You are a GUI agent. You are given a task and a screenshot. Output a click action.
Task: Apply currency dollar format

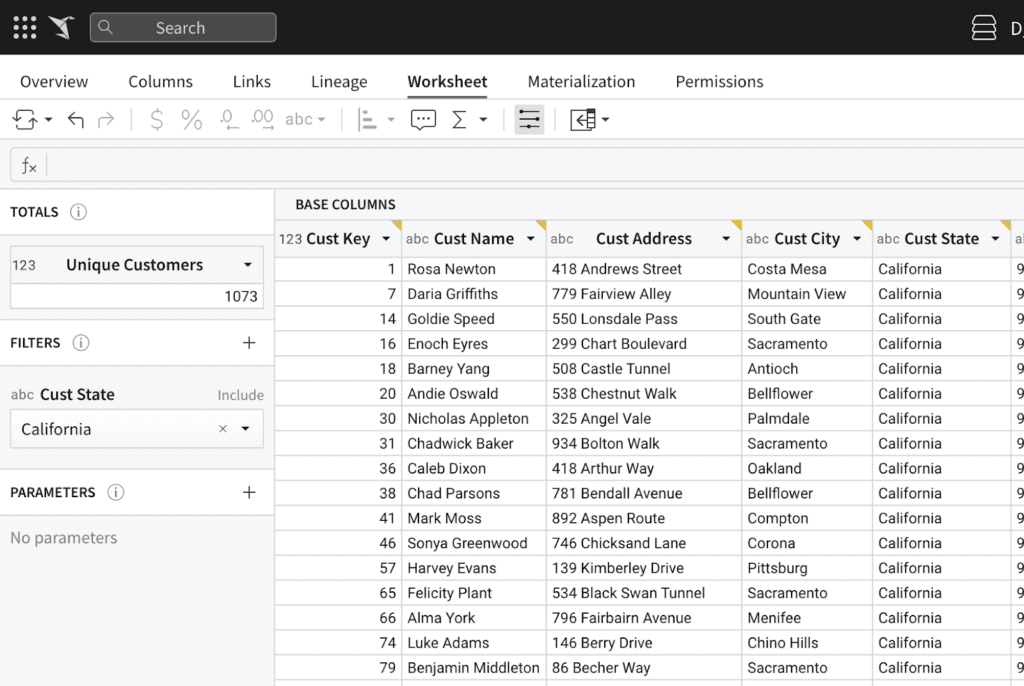[157, 120]
